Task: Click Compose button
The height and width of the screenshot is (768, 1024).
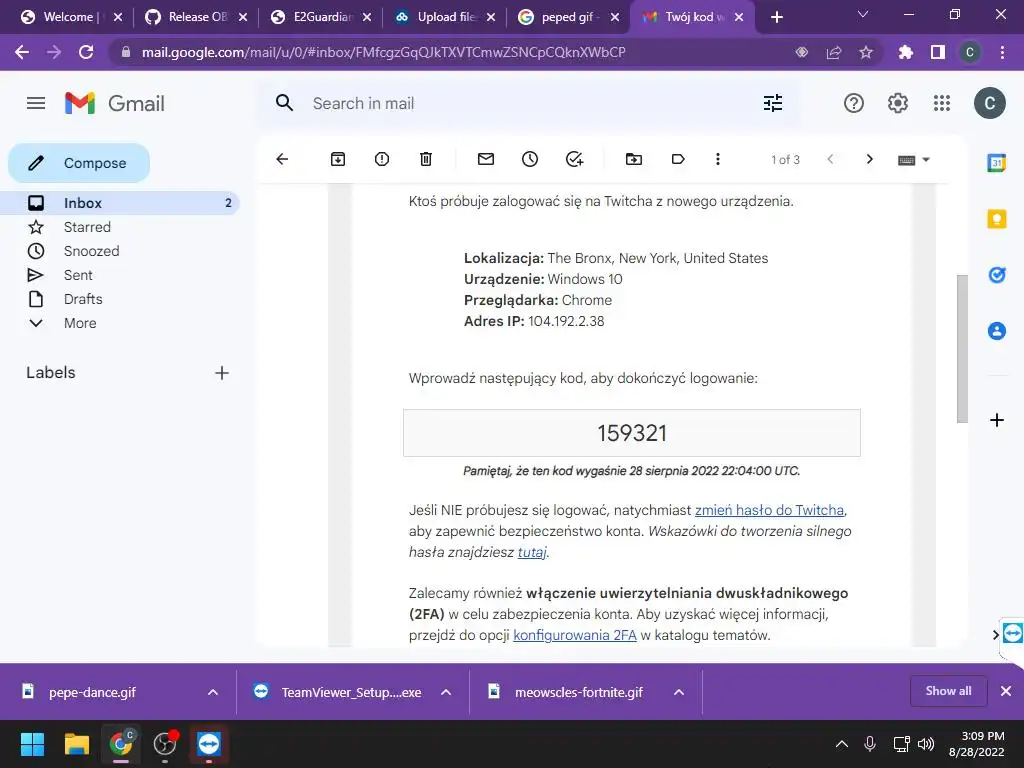Action: click(79, 163)
